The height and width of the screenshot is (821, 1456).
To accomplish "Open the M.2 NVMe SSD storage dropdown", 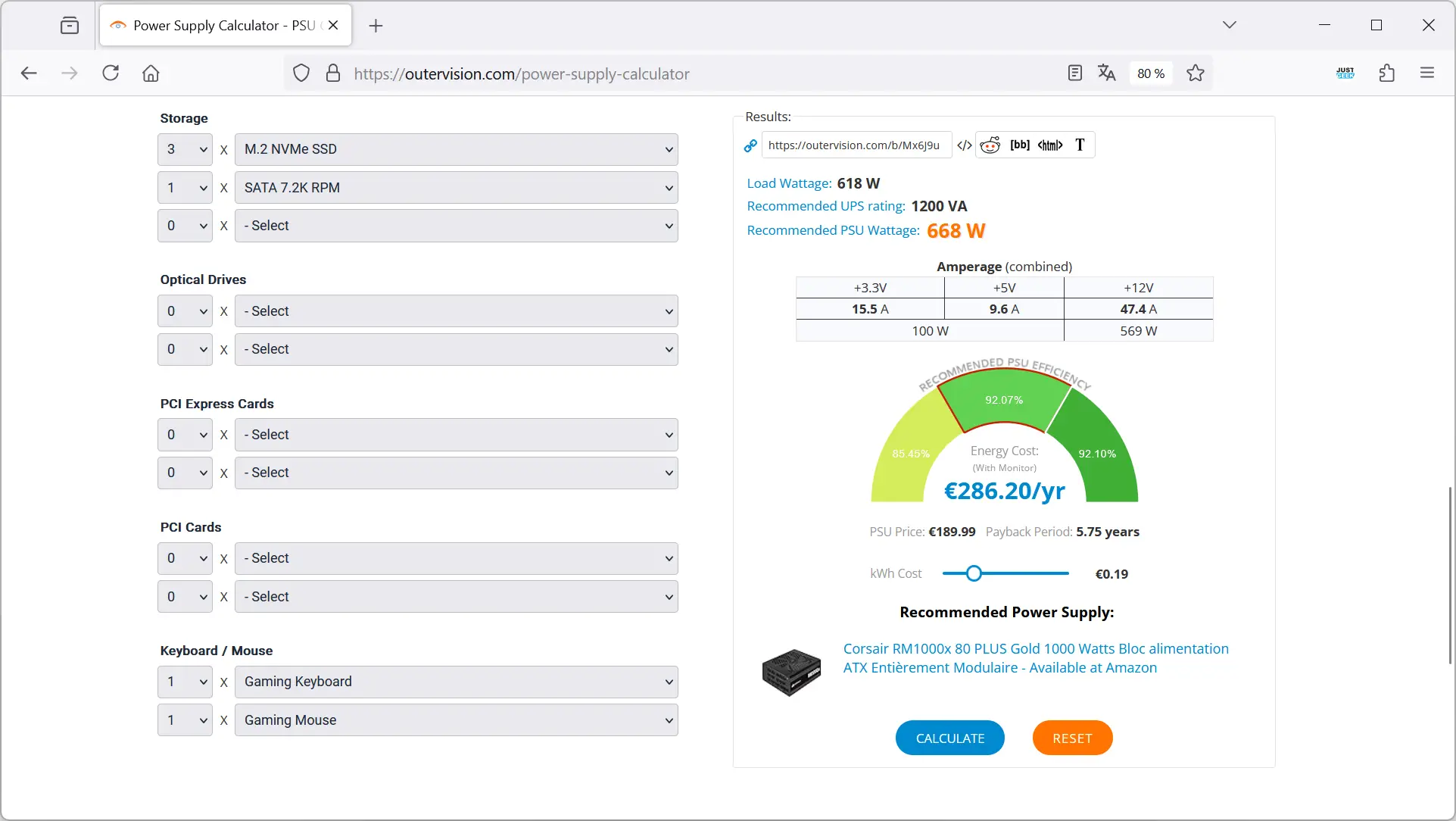I will click(x=456, y=149).
